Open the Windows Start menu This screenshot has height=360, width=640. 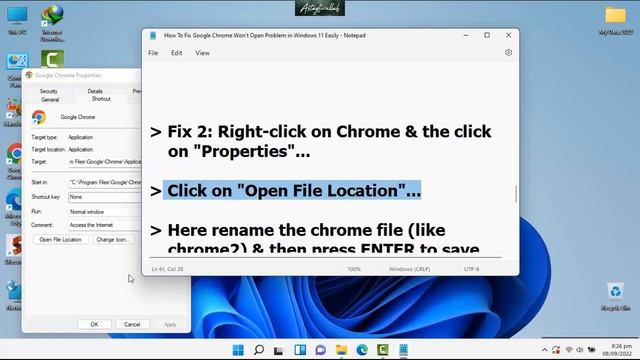coord(238,350)
